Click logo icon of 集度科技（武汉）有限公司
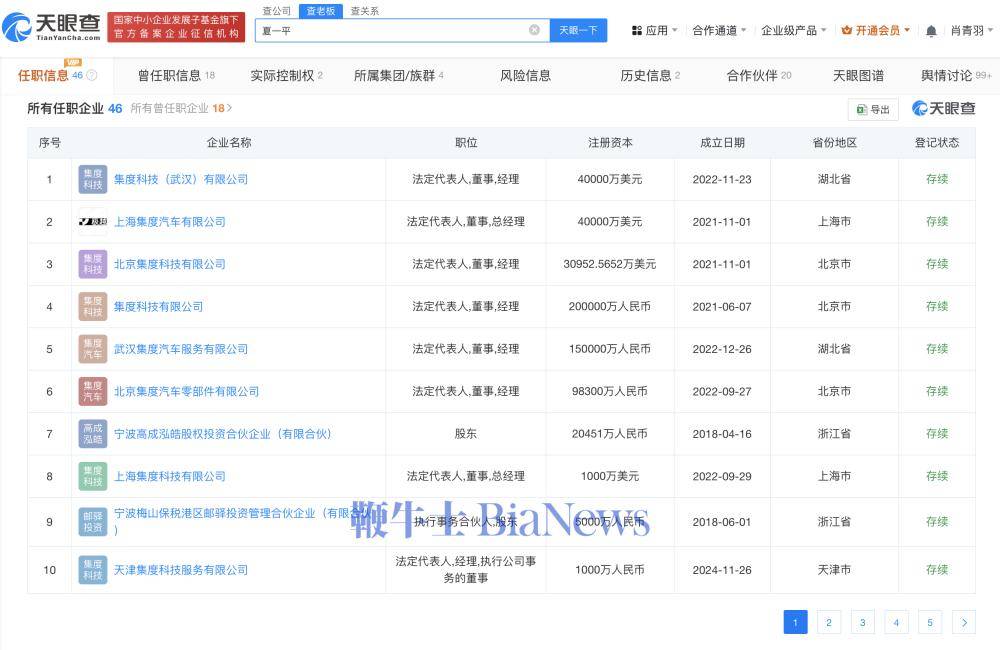This screenshot has height=650, width=1000. pyautogui.click(x=92, y=179)
